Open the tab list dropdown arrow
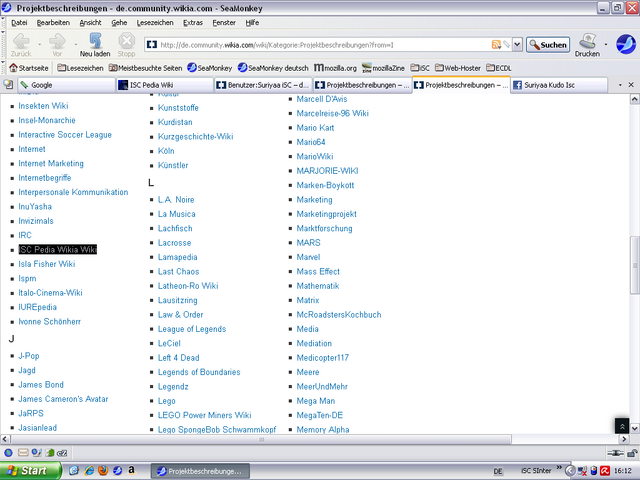 620,84
